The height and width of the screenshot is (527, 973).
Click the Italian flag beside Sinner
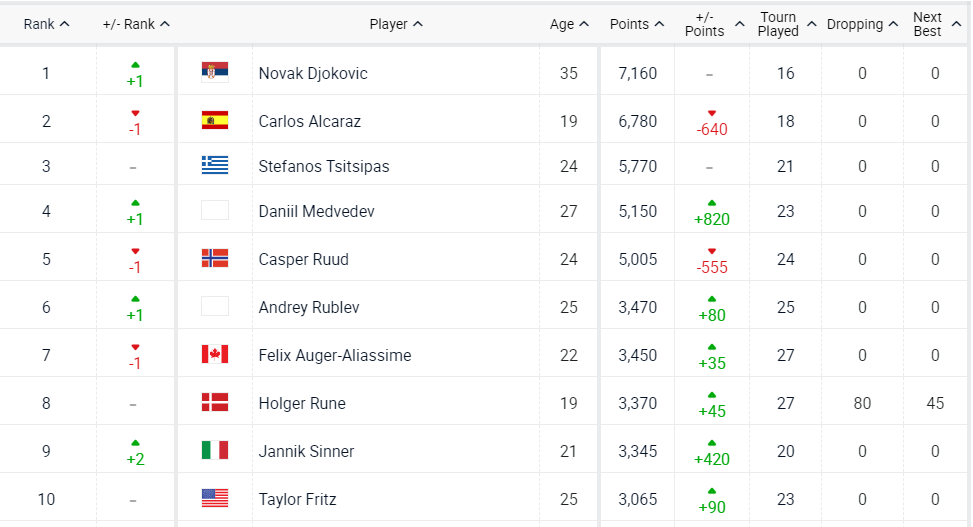coord(214,451)
